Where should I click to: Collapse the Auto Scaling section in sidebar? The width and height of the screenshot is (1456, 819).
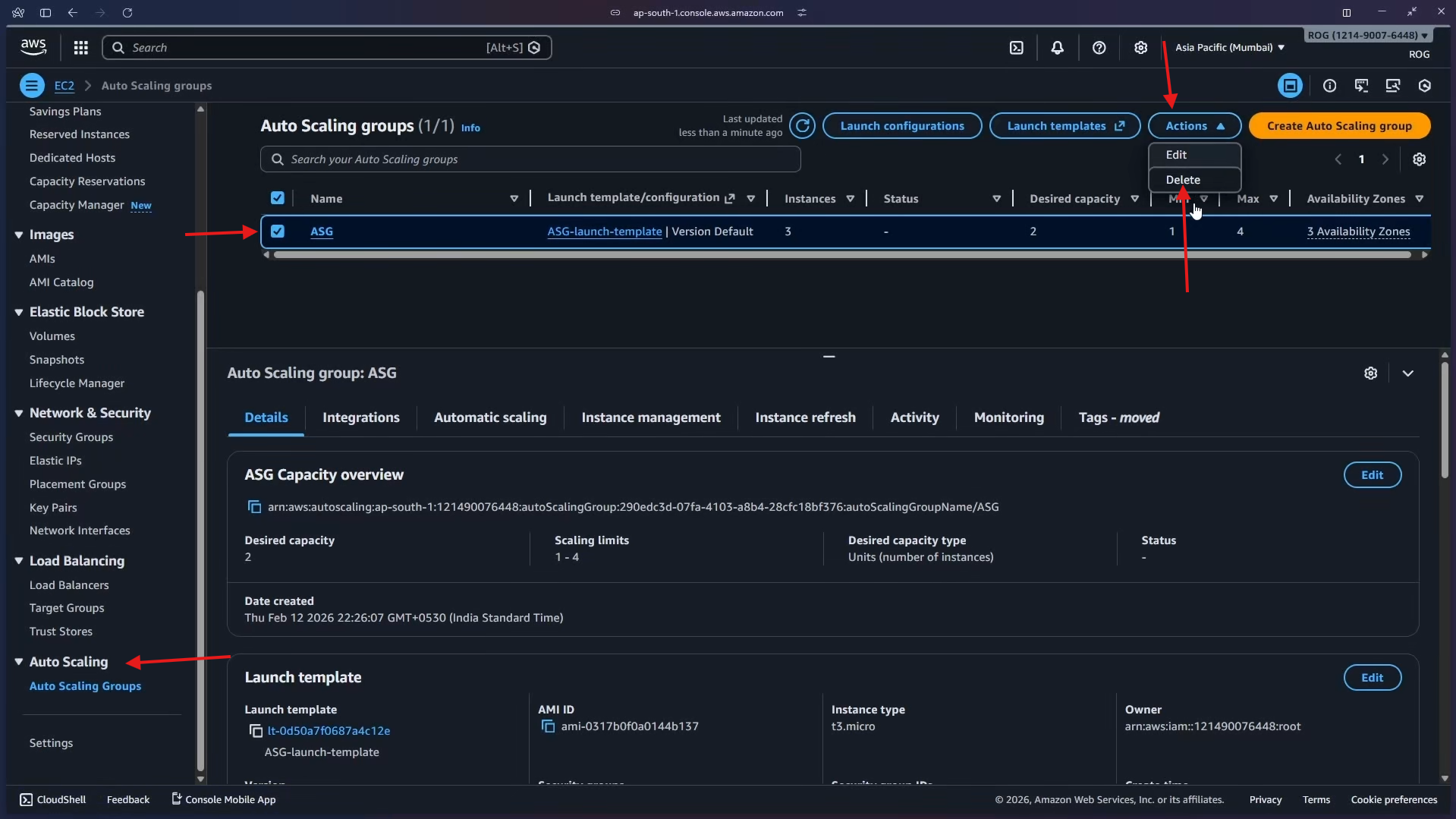pyautogui.click(x=18, y=661)
